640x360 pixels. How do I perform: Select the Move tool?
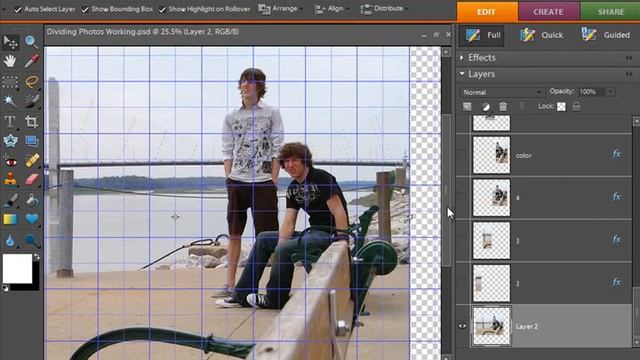tap(11, 42)
